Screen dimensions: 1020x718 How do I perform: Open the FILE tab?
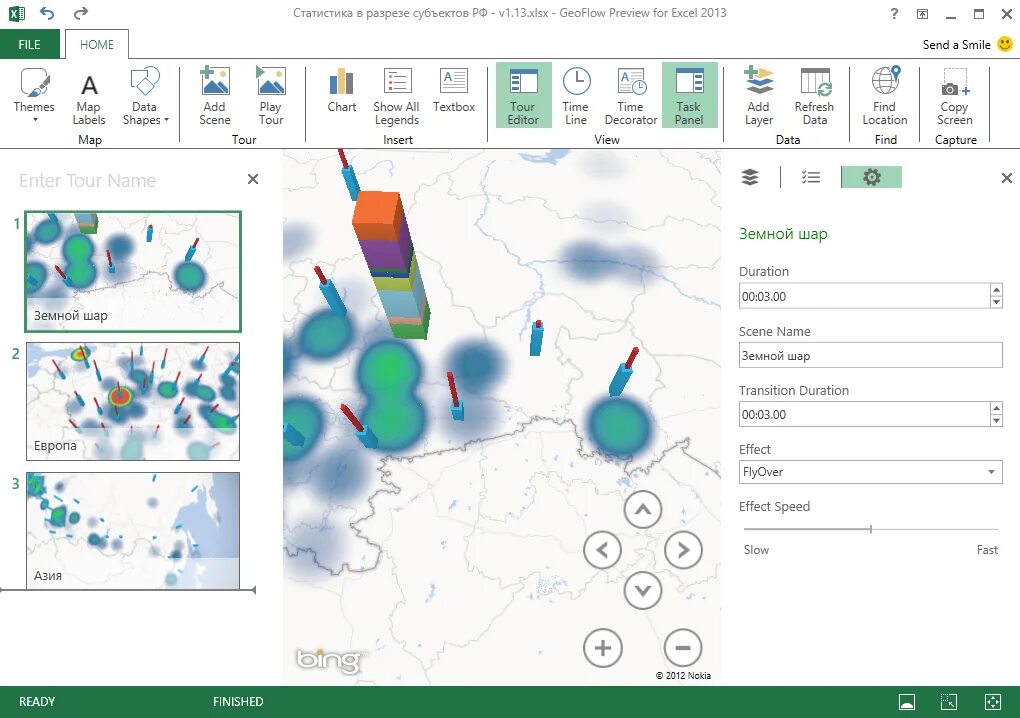[x=29, y=44]
